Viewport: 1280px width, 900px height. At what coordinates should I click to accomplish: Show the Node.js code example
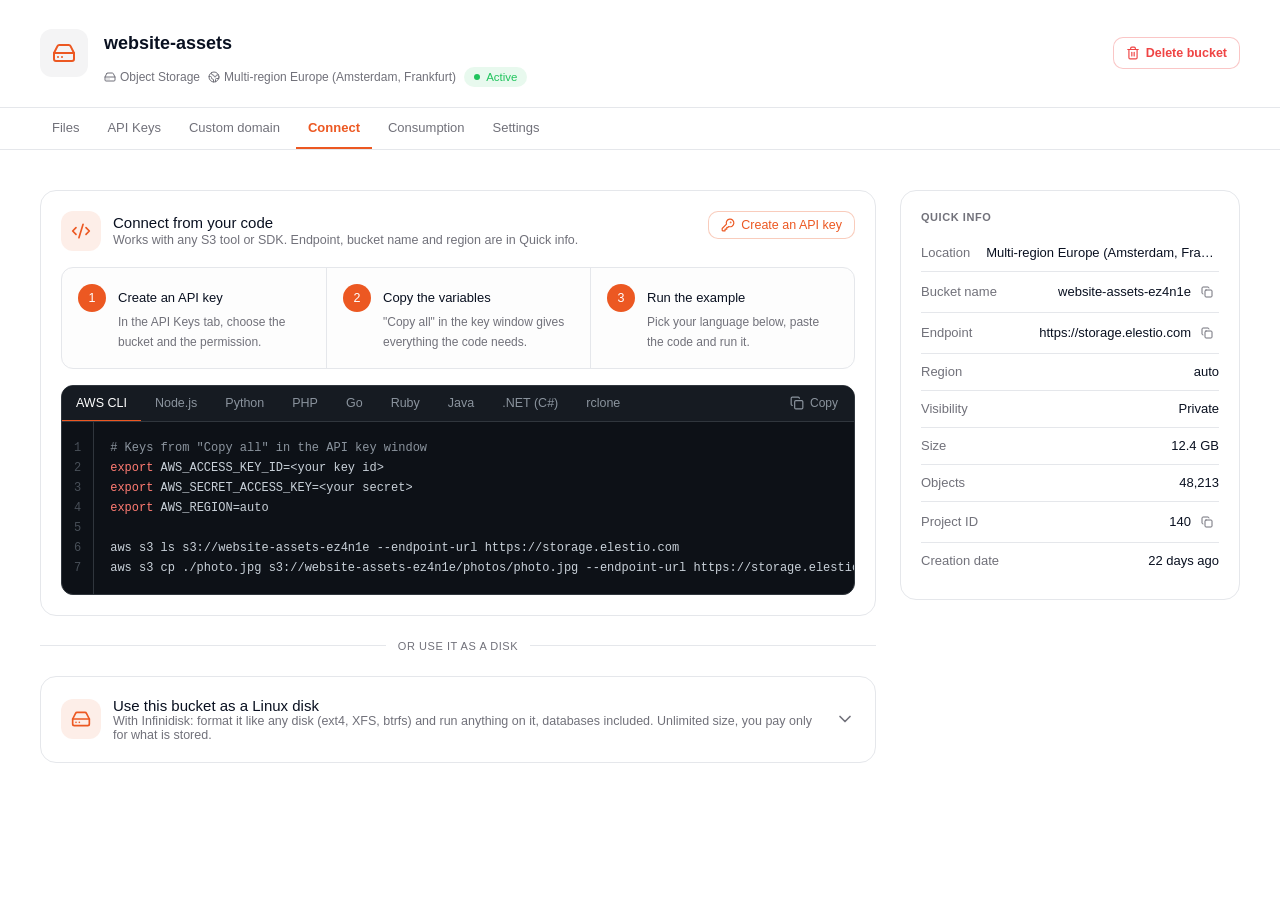click(176, 403)
